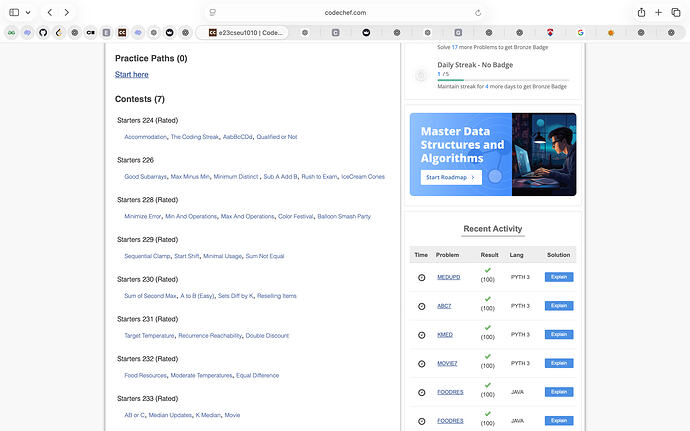Click the Master Data Structures banner illustration
The height and width of the screenshot is (431, 690).
(x=544, y=155)
